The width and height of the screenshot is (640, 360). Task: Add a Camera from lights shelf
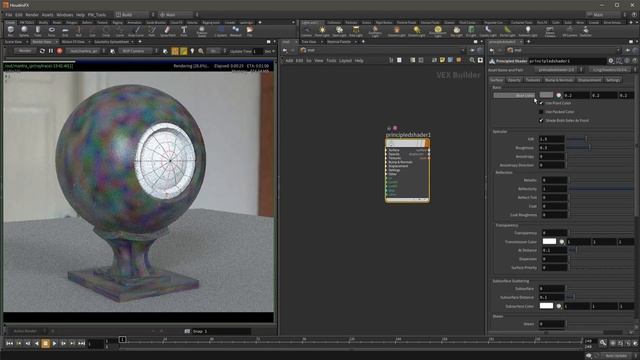click(307, 31)
